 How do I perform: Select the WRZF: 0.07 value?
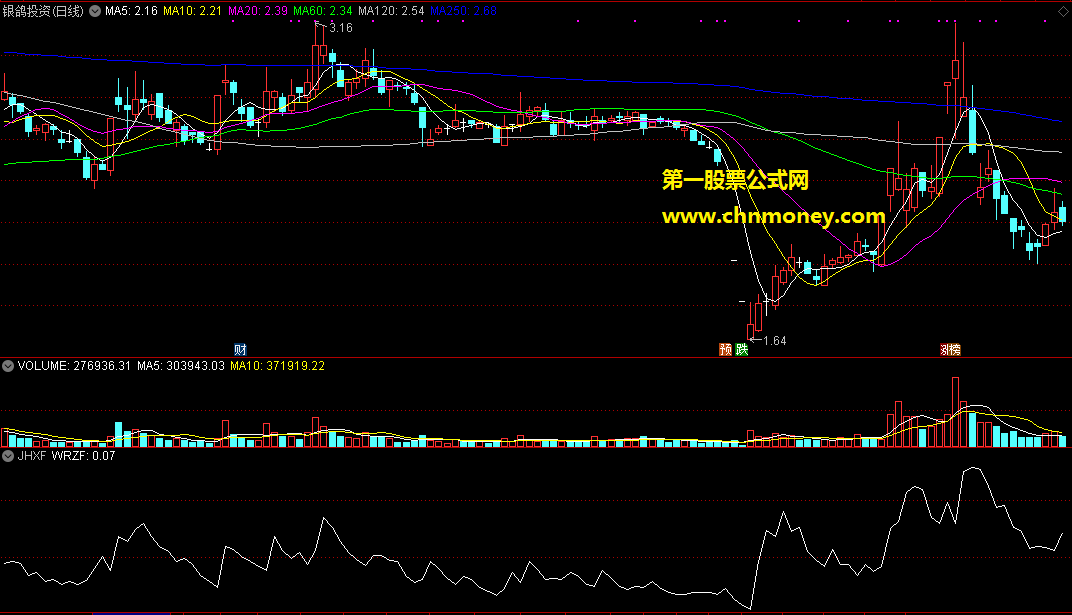pos(83,456)
